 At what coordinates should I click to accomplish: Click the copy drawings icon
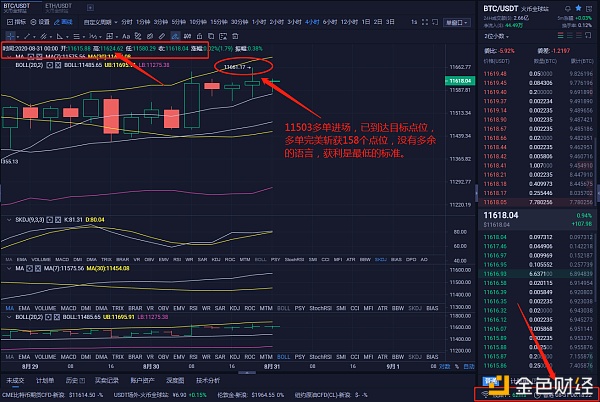coord(211,36)
